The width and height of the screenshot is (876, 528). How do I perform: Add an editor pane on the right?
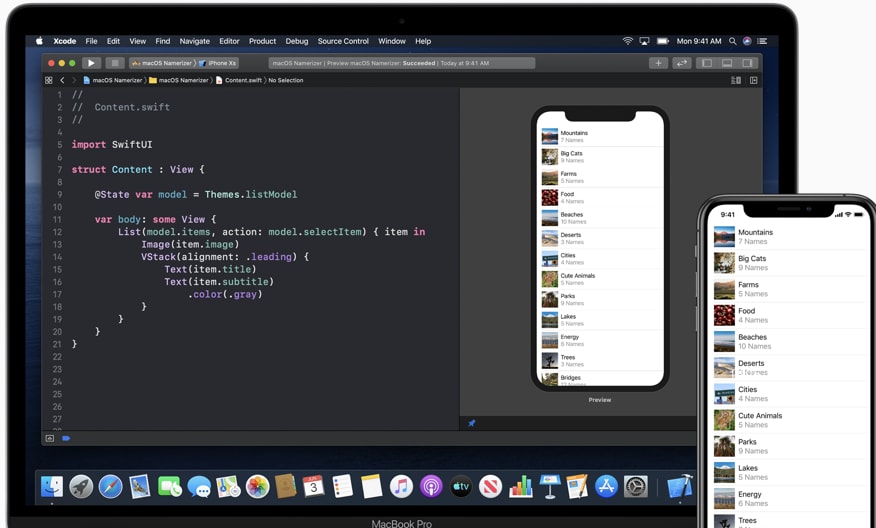(x=754, y=80)
